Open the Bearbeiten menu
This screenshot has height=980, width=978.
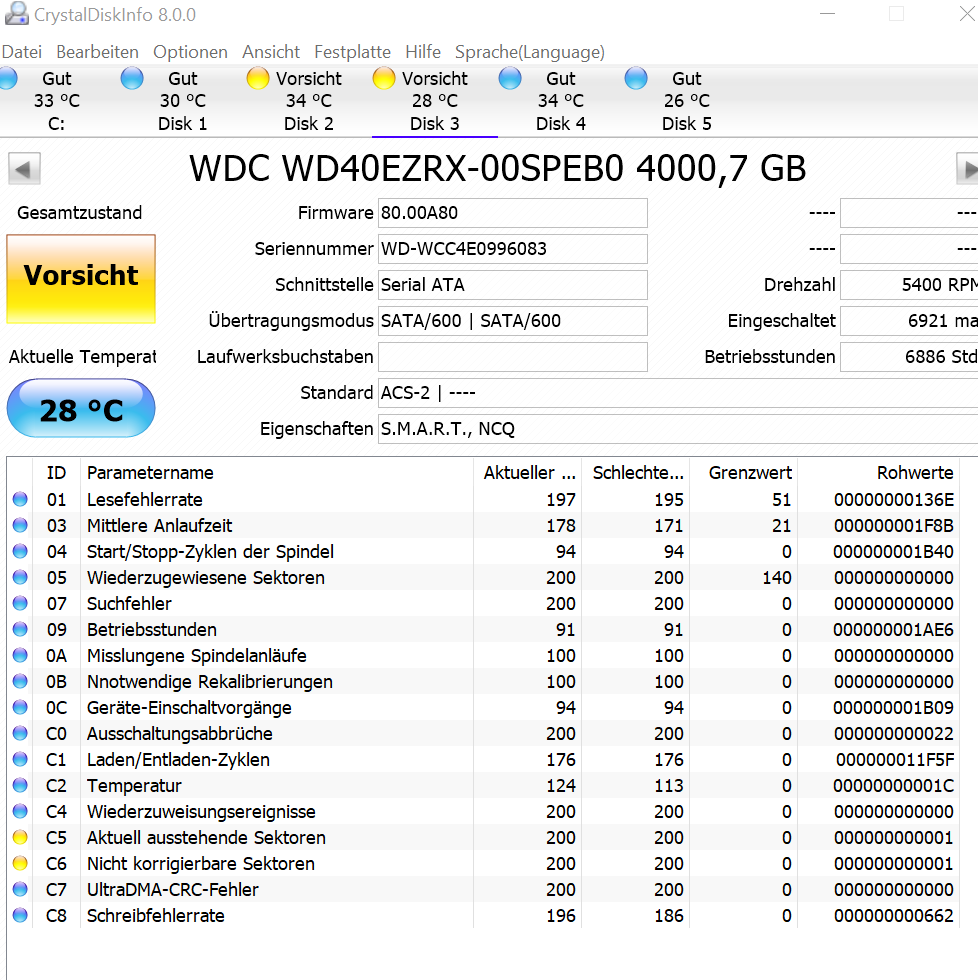tap(97, 52)
